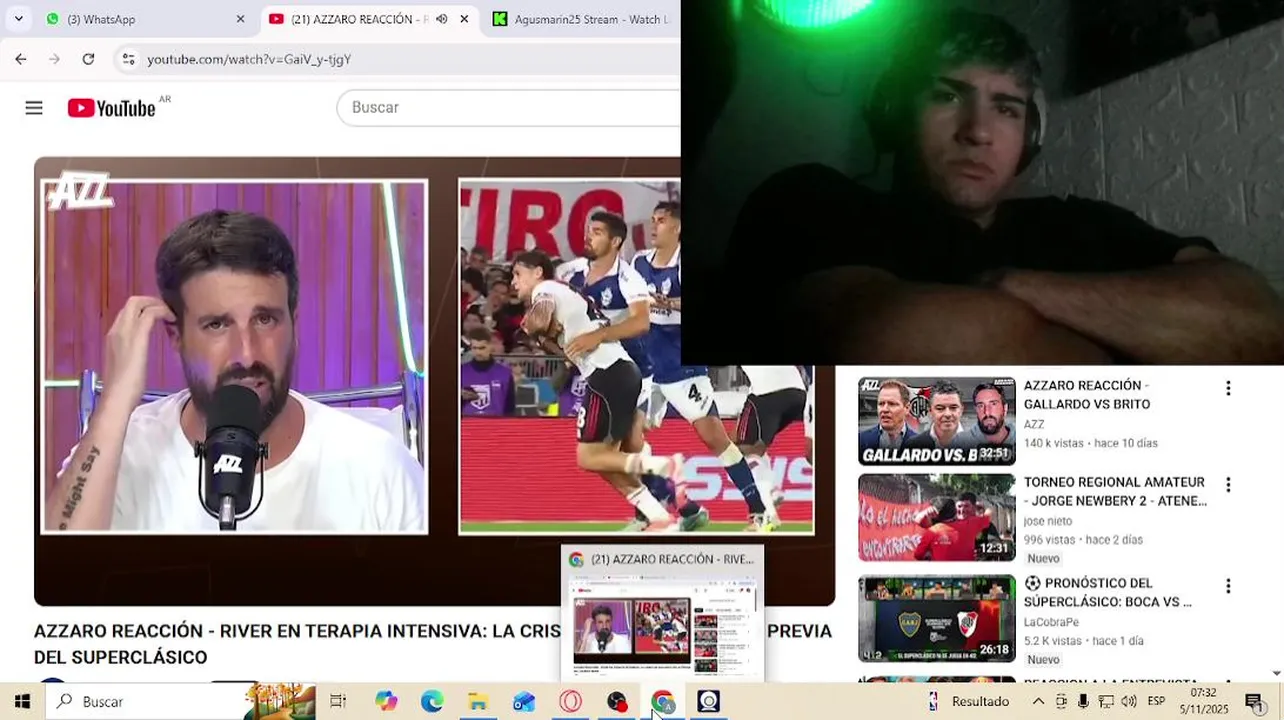Launch Copilot from the taskbar
Viewport: 1284px width, 720px height.
point(385,702)
